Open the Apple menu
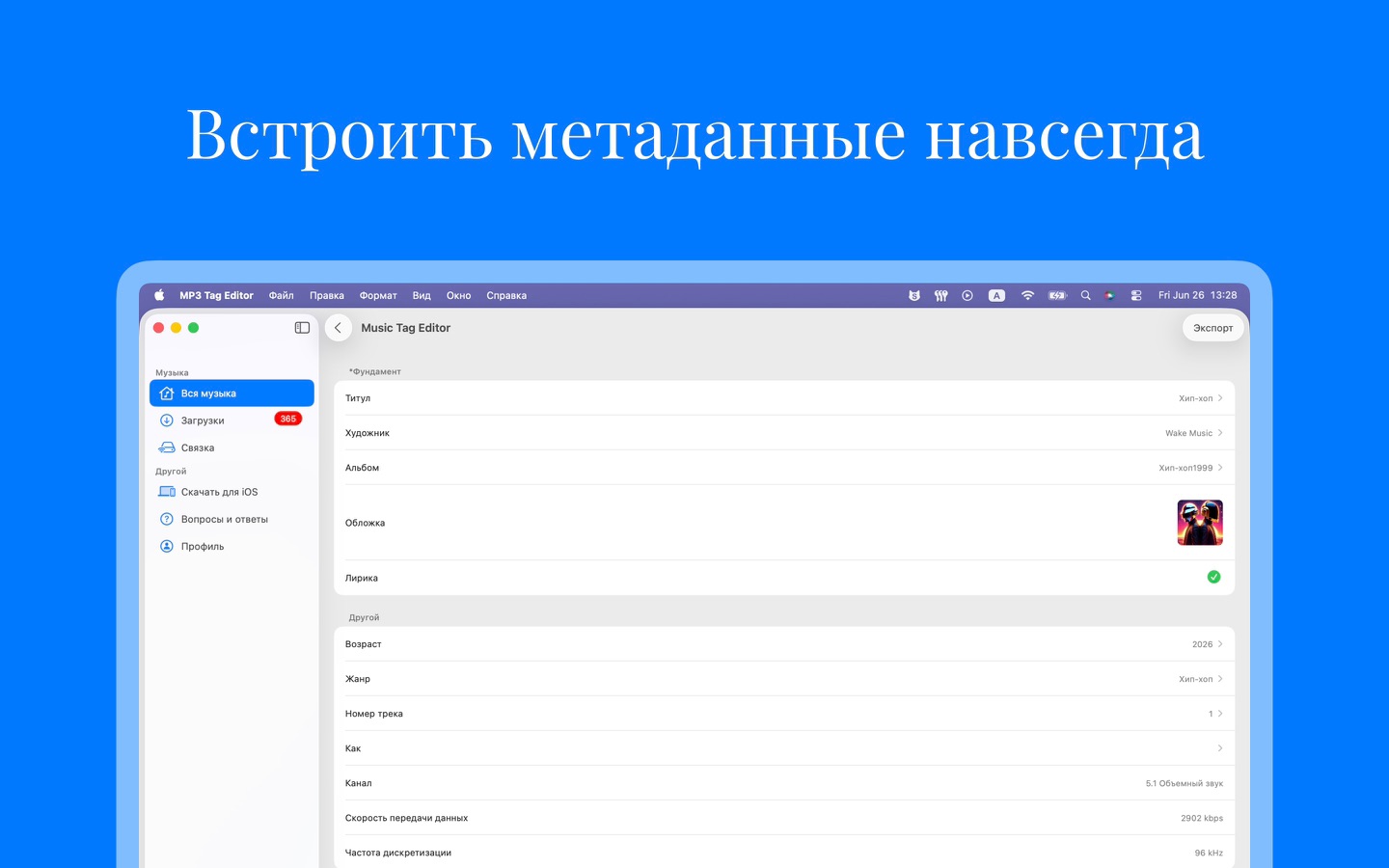This screenshot has height=868, width=1389. [x=159, y=295]
